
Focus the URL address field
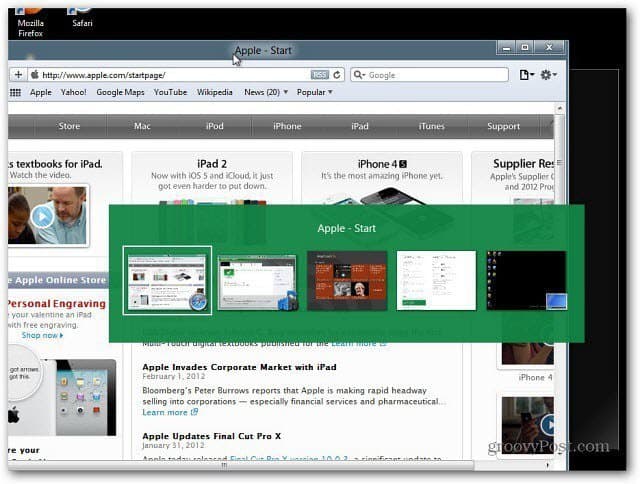coord(176,75)
